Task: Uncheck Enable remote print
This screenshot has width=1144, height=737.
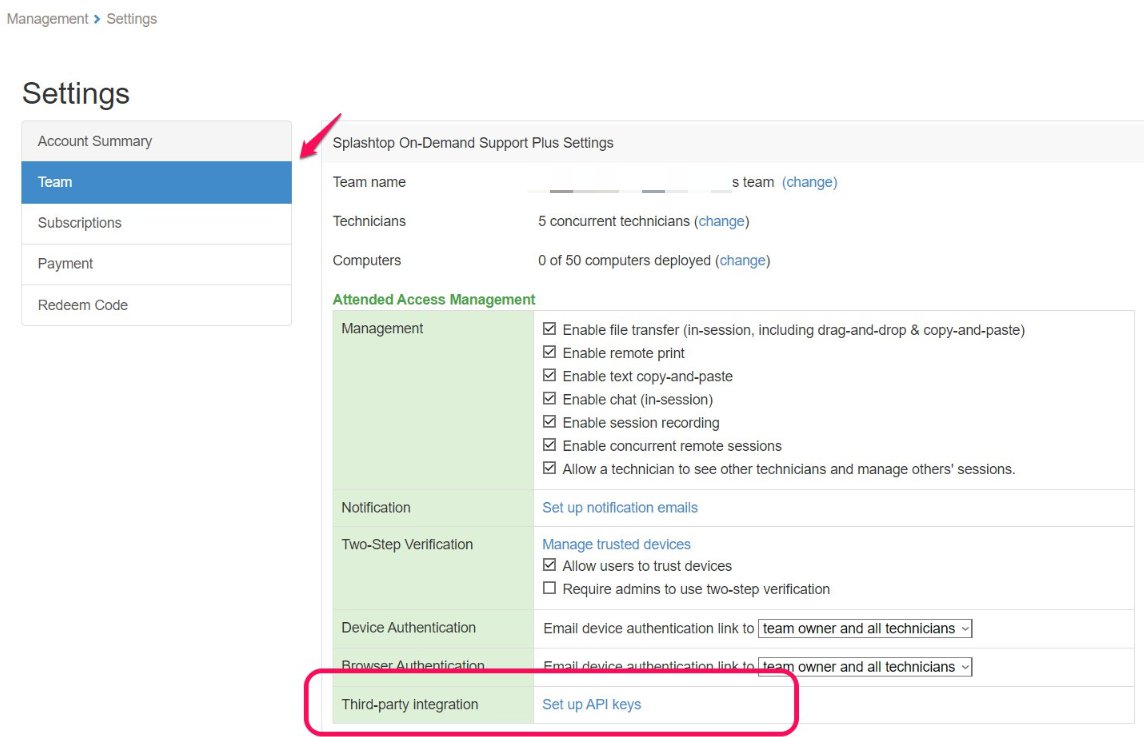Action: tap(549, 352)
